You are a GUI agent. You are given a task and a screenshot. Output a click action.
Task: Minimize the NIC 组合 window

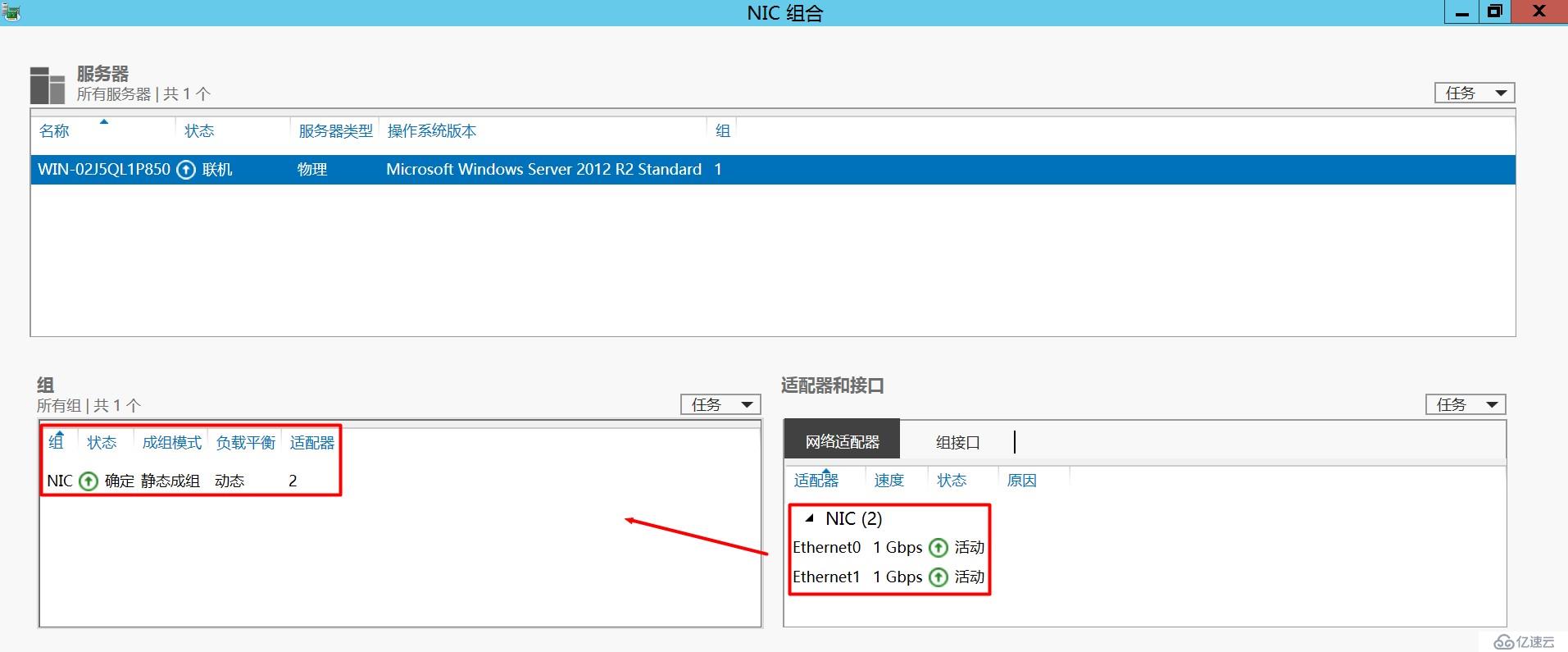coord(1461,11)
